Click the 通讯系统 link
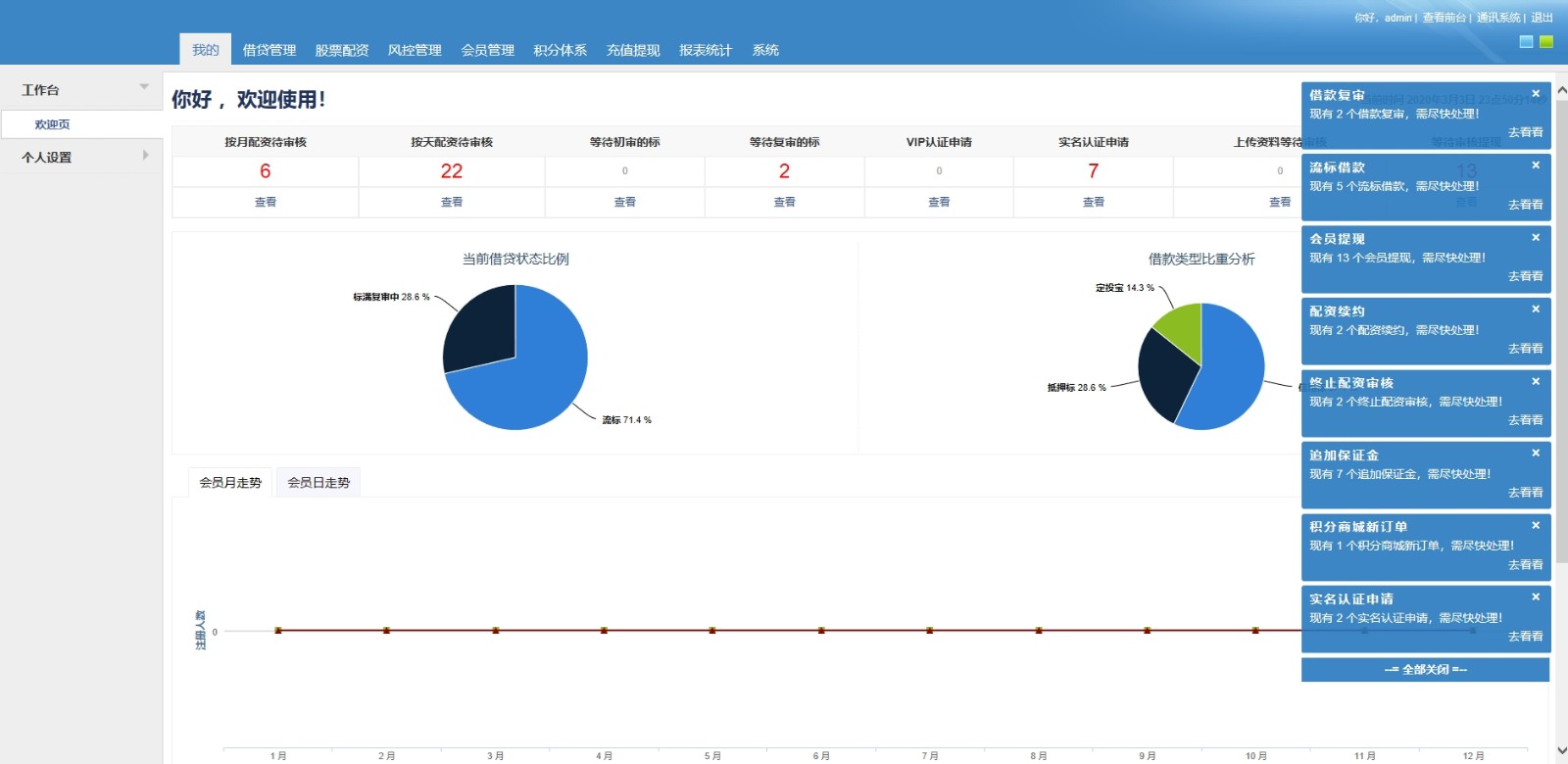The height and width of the screenshot is (764, 1568). pyautogui.click(x=1498, y=18)
